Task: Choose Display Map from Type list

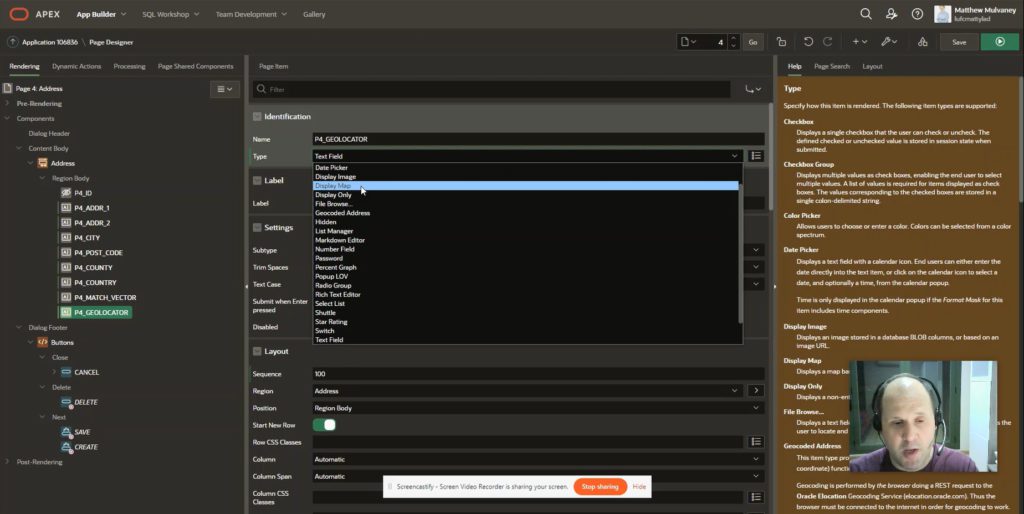Action: coord(526,185)
